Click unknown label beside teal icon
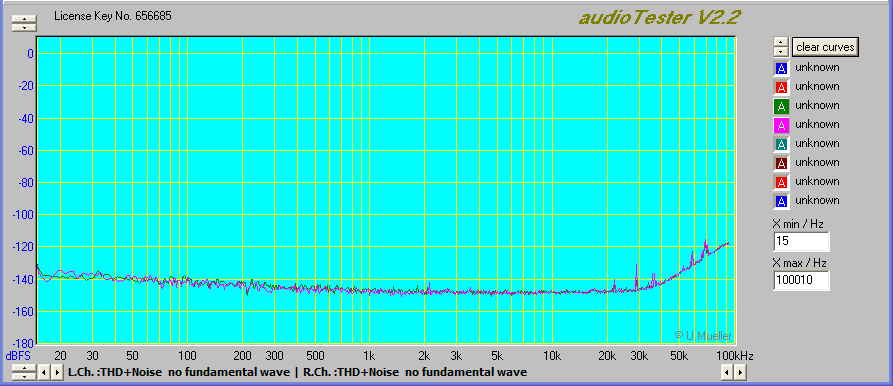 point(817,143)
